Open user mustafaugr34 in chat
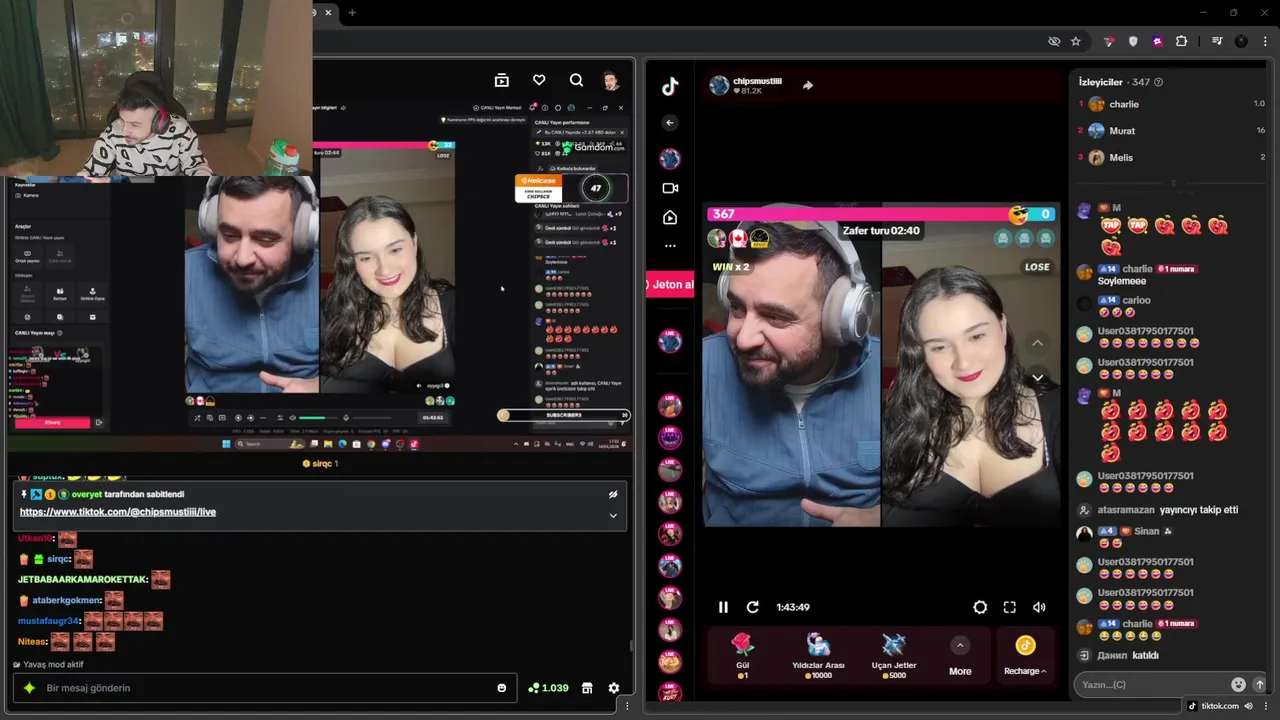Screen dimensions: 1280x720 pyautogui.click(x=49, y=621)
